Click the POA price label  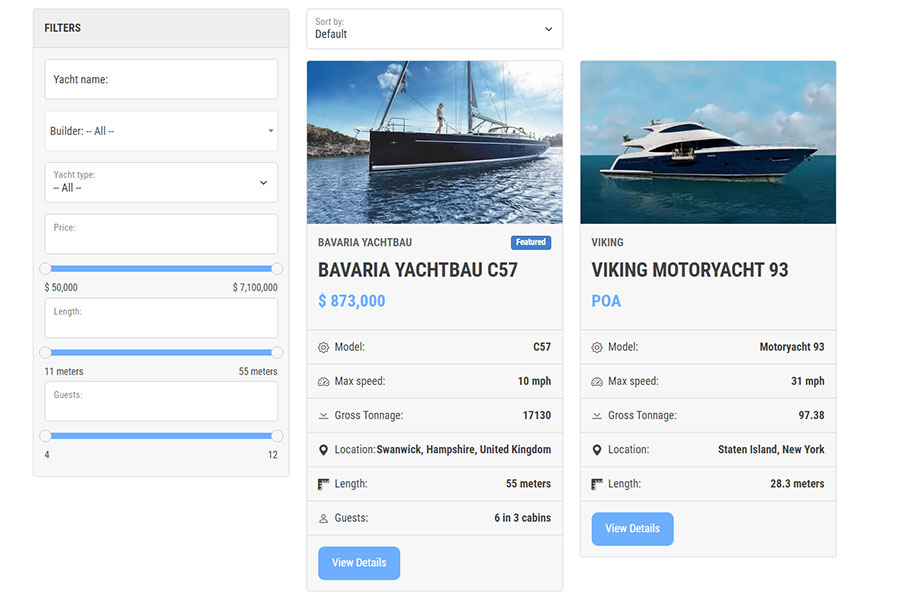[606, 301]
